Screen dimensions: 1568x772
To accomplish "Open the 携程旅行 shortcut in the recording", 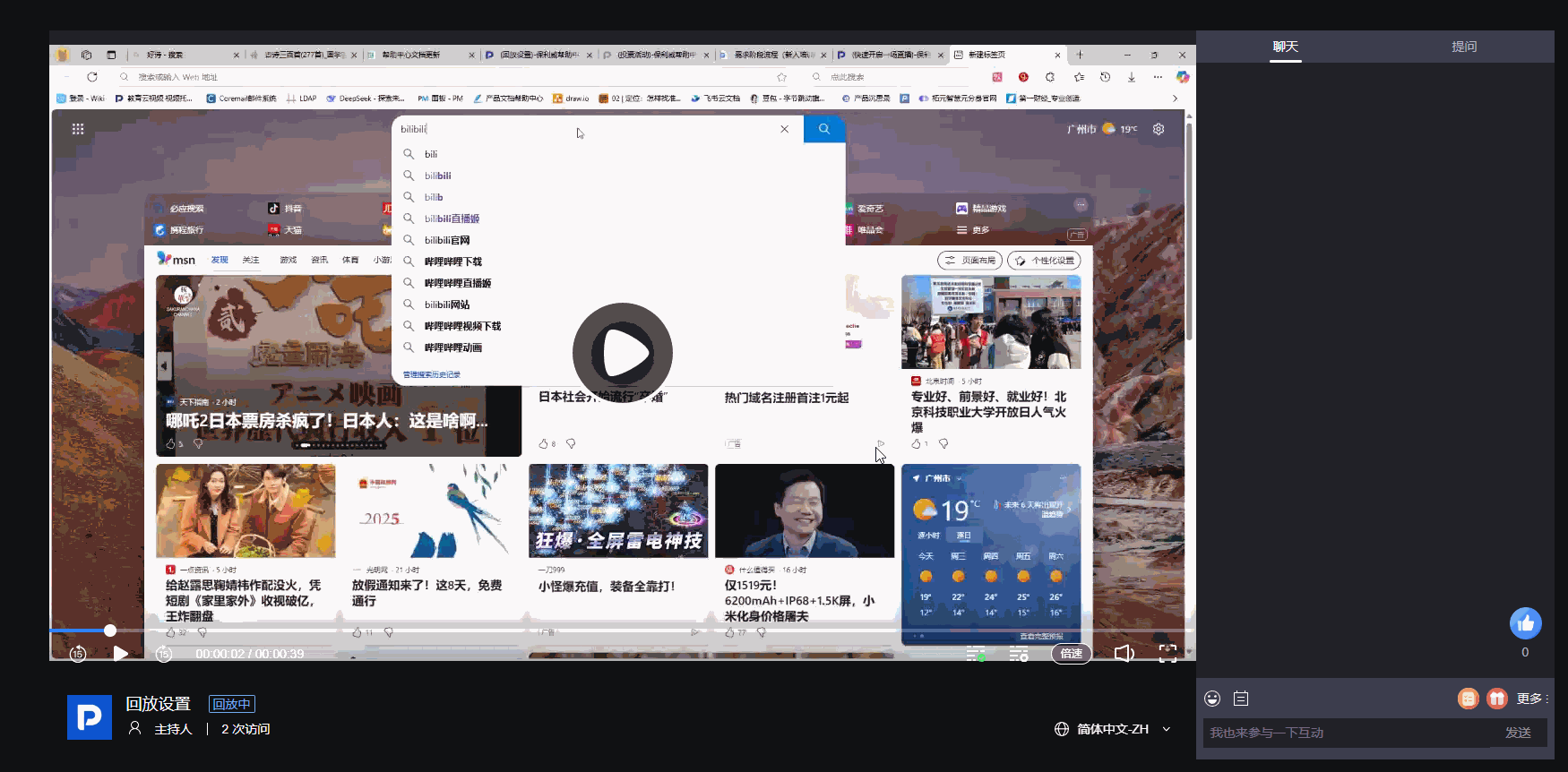I will (x=179, y=230).
